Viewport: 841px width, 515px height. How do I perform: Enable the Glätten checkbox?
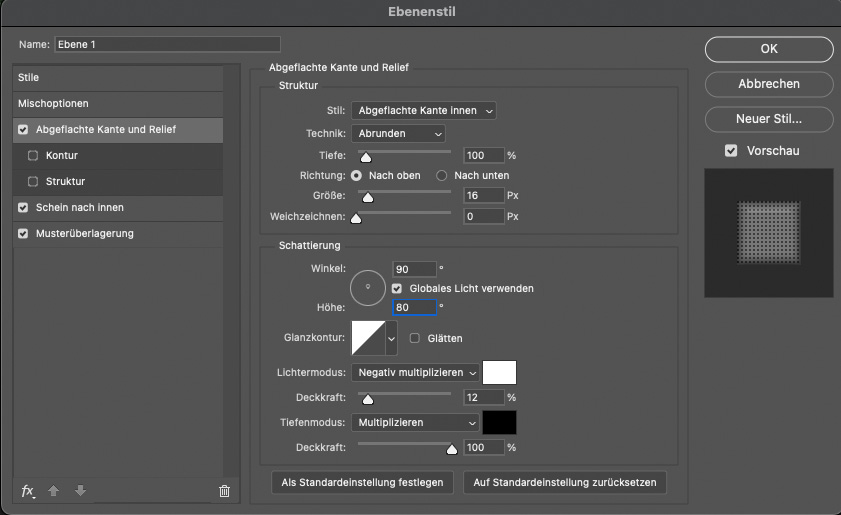coord(415,338)
